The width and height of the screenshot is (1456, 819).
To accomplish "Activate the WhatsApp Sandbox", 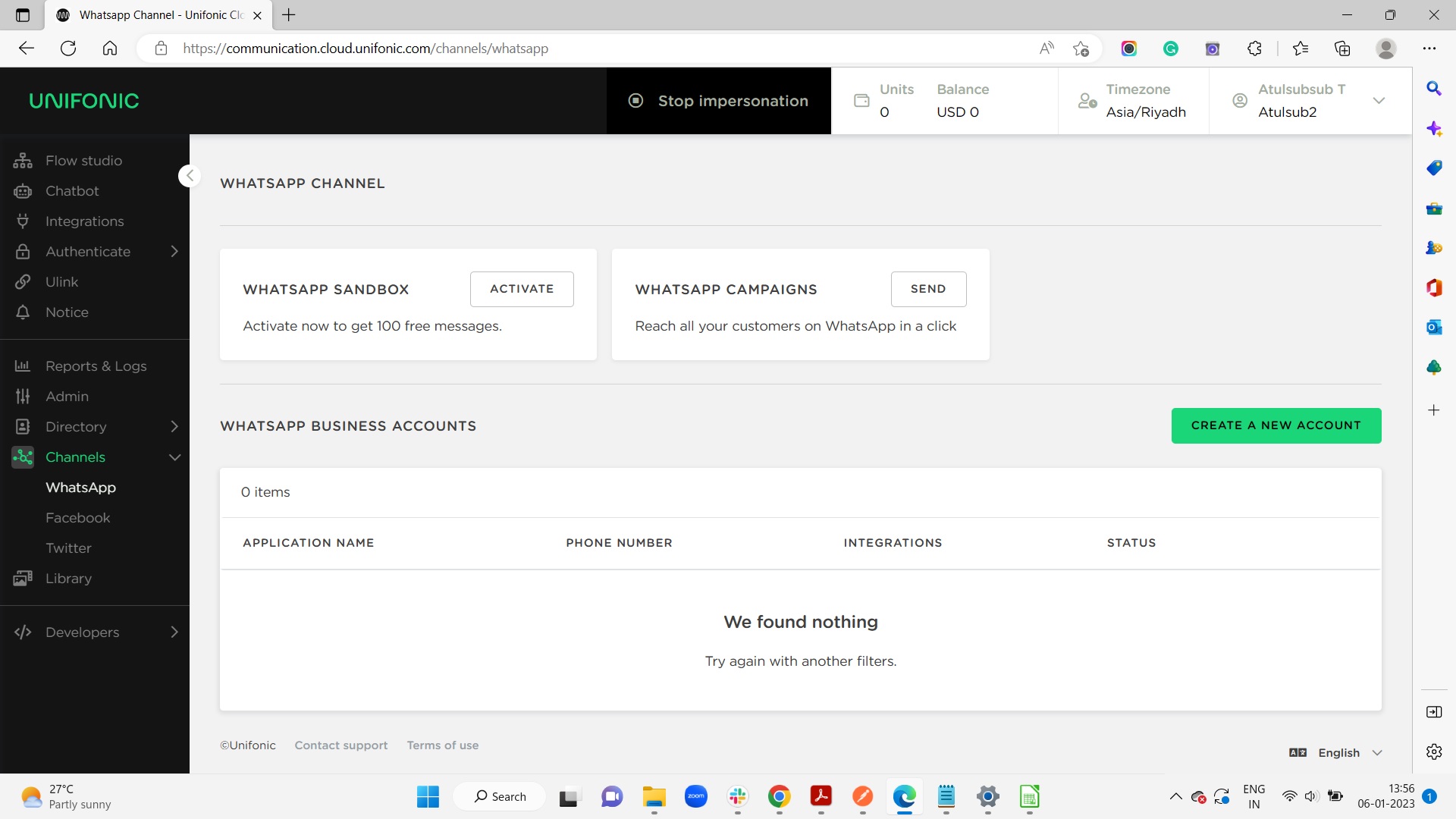I will (522, 289).
